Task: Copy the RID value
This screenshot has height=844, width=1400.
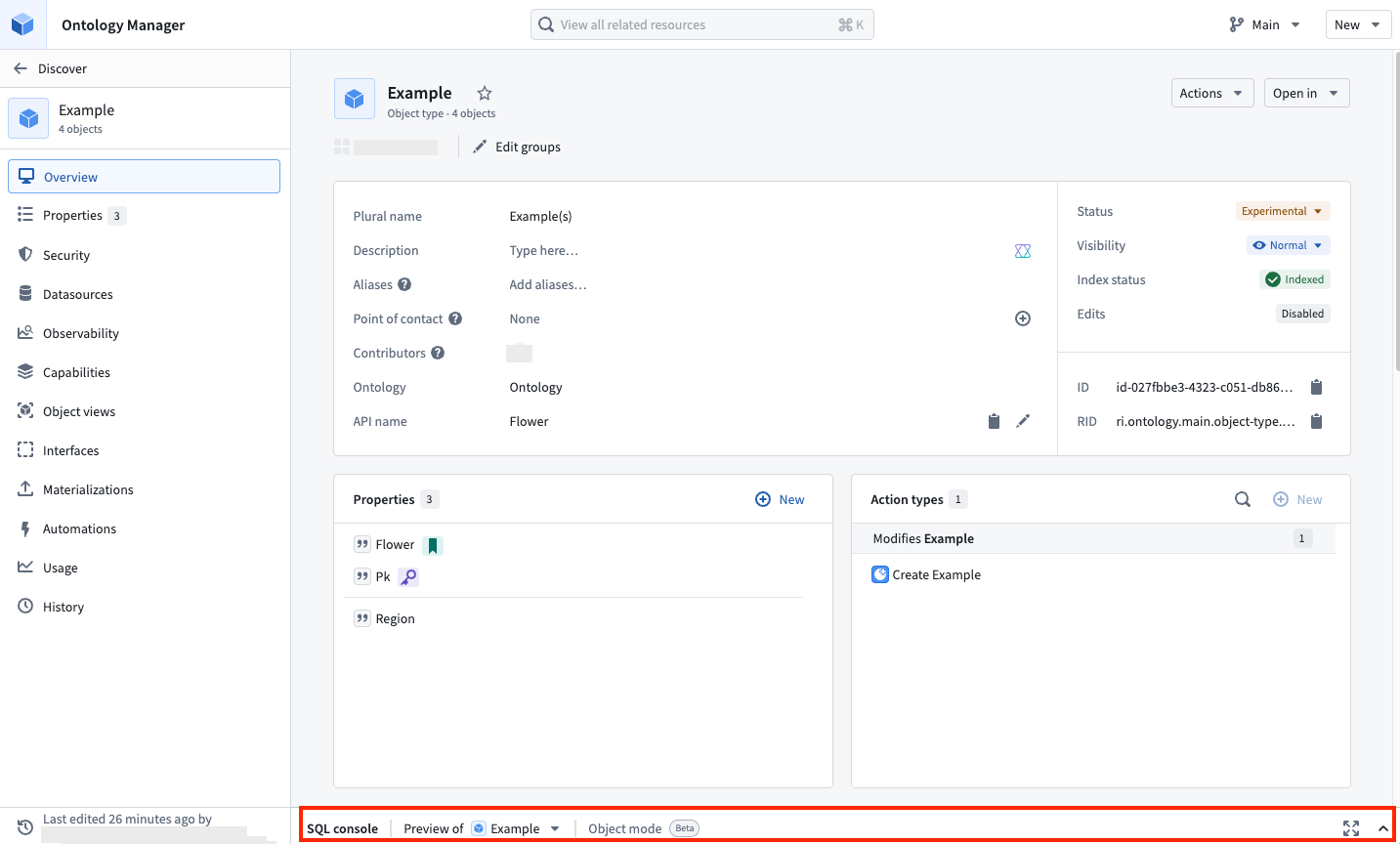Action: [x=1316, y=421]
